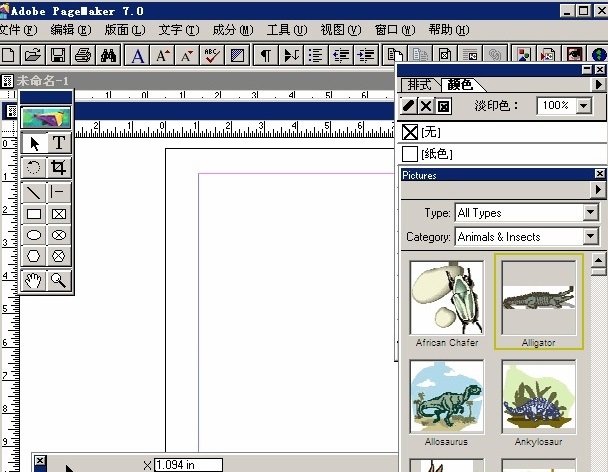
Task: Pick the Crop tool
Action: coord(59,168)
